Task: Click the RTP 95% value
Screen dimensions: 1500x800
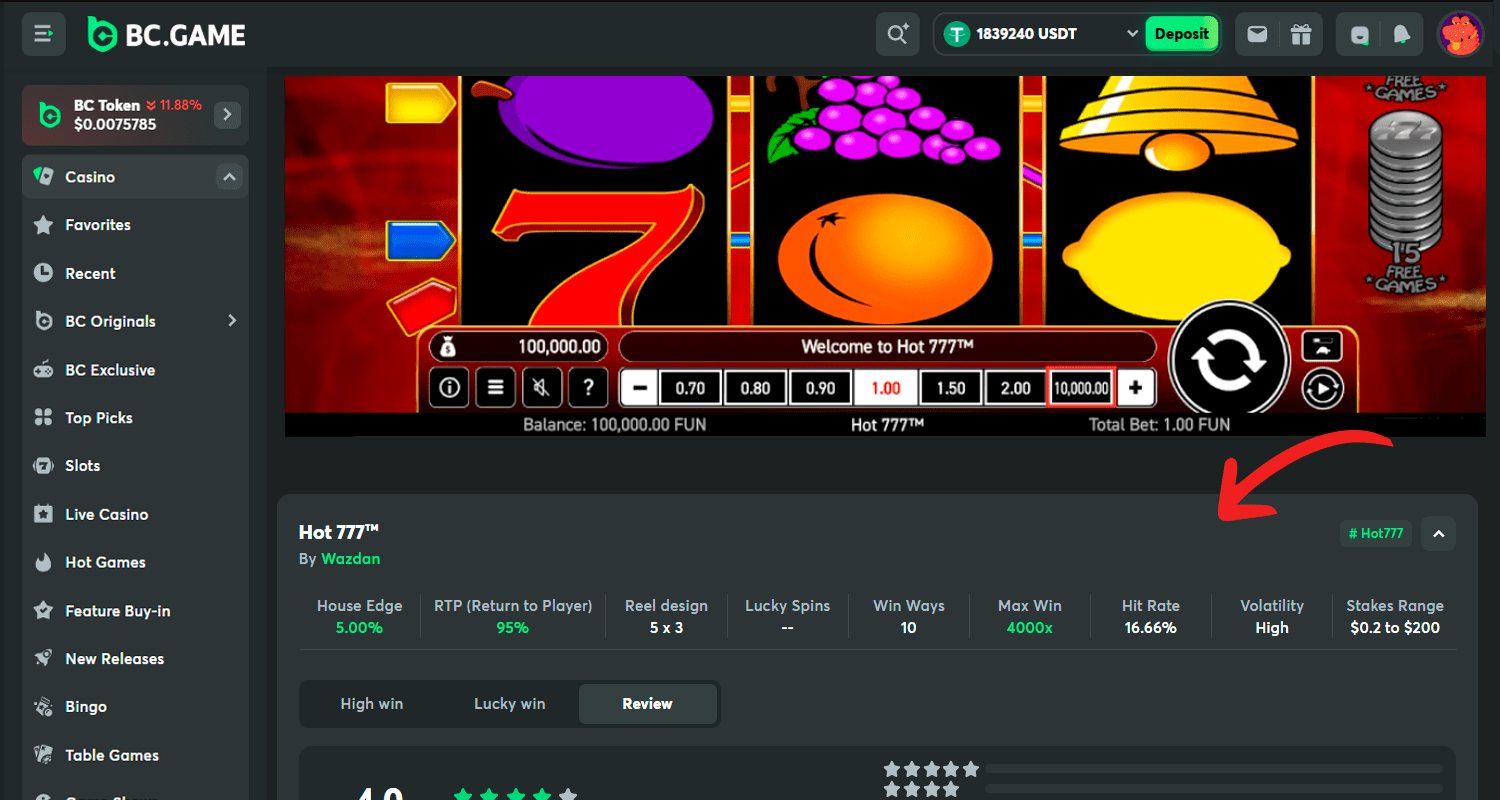Action: (x=513, y=628)
